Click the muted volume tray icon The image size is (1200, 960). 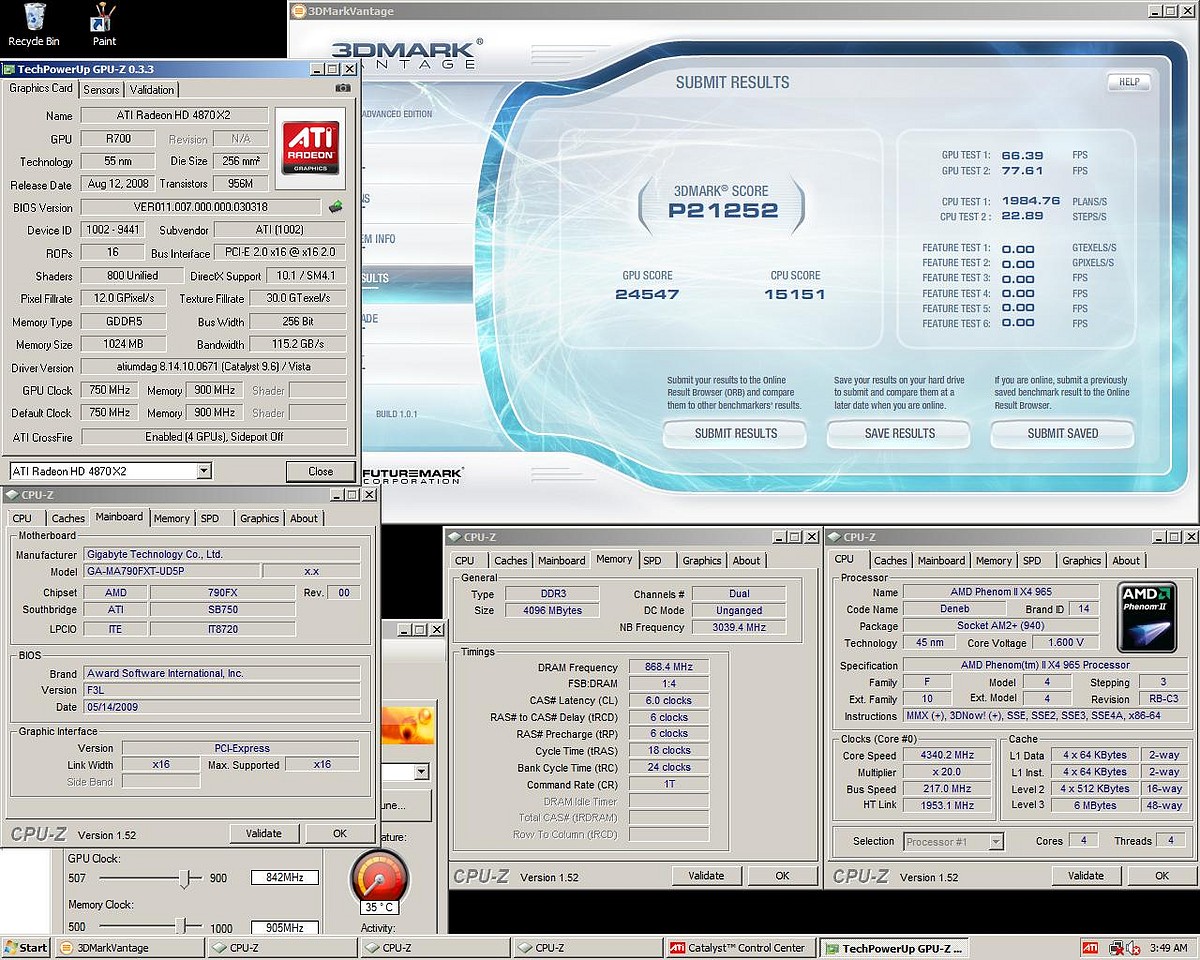1133,947
